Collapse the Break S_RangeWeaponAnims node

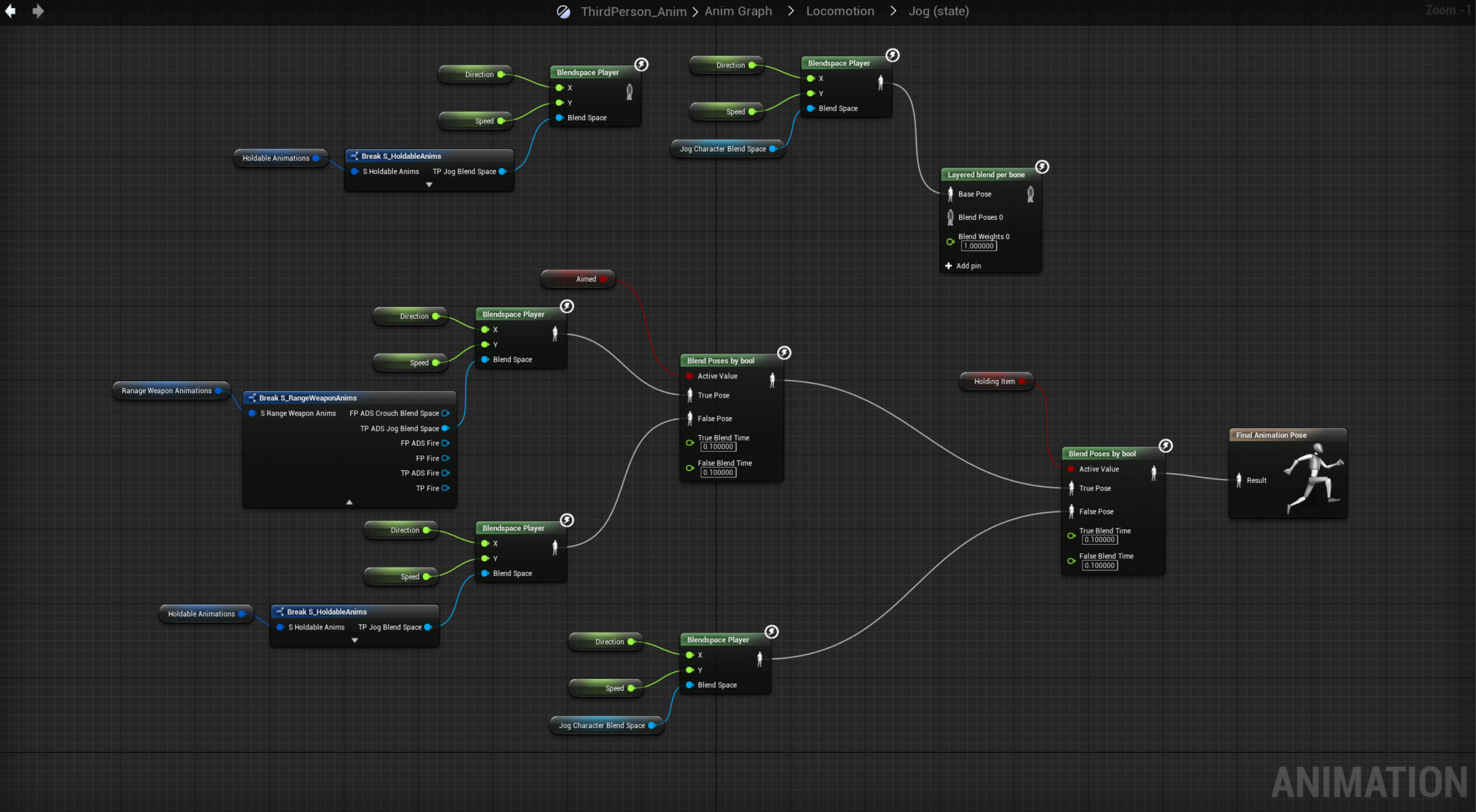[349, 502]
